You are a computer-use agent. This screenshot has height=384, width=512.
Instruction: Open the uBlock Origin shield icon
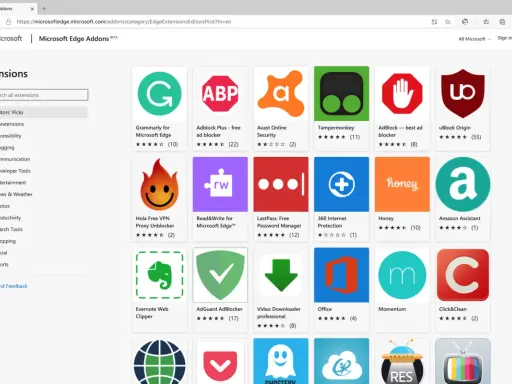coord(463,93)
